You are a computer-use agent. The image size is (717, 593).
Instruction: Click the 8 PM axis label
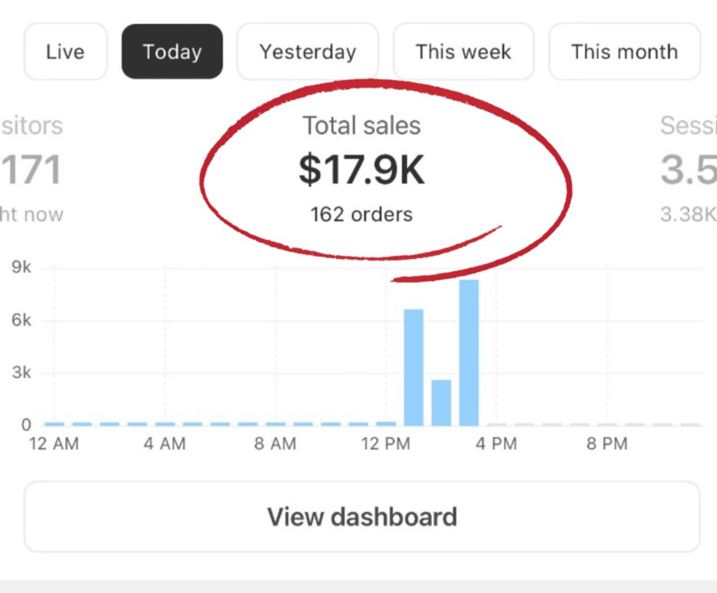tap(606, 445)
